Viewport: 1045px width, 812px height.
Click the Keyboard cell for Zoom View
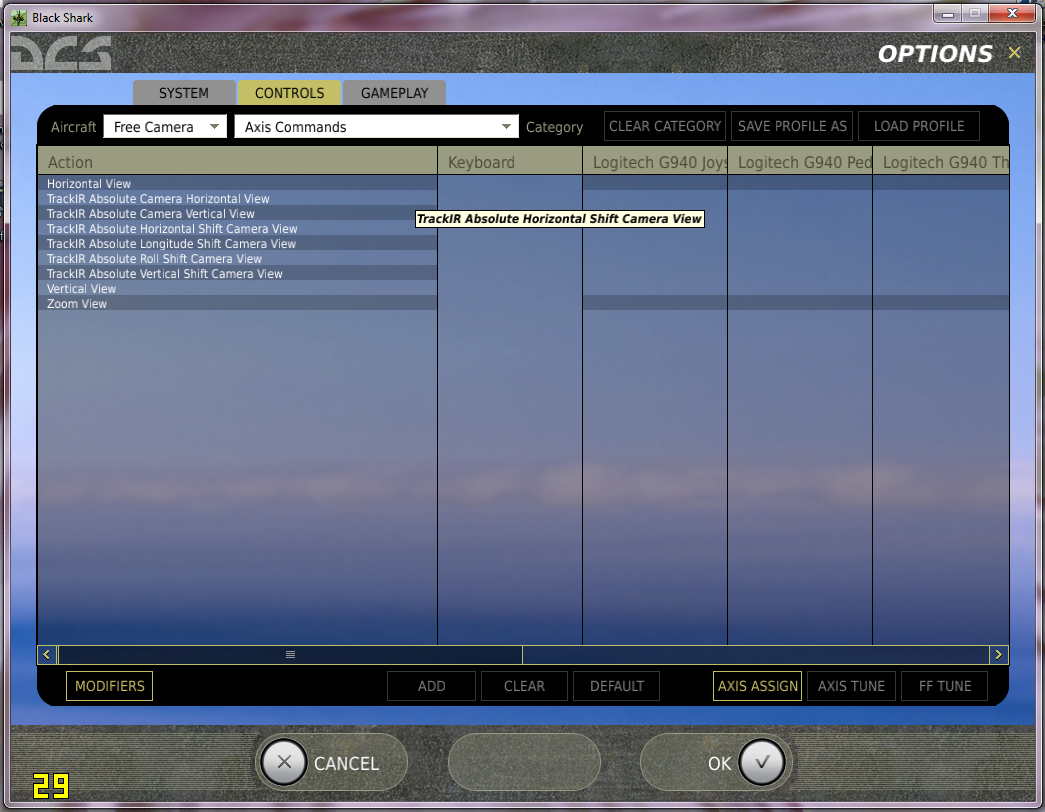510,303
